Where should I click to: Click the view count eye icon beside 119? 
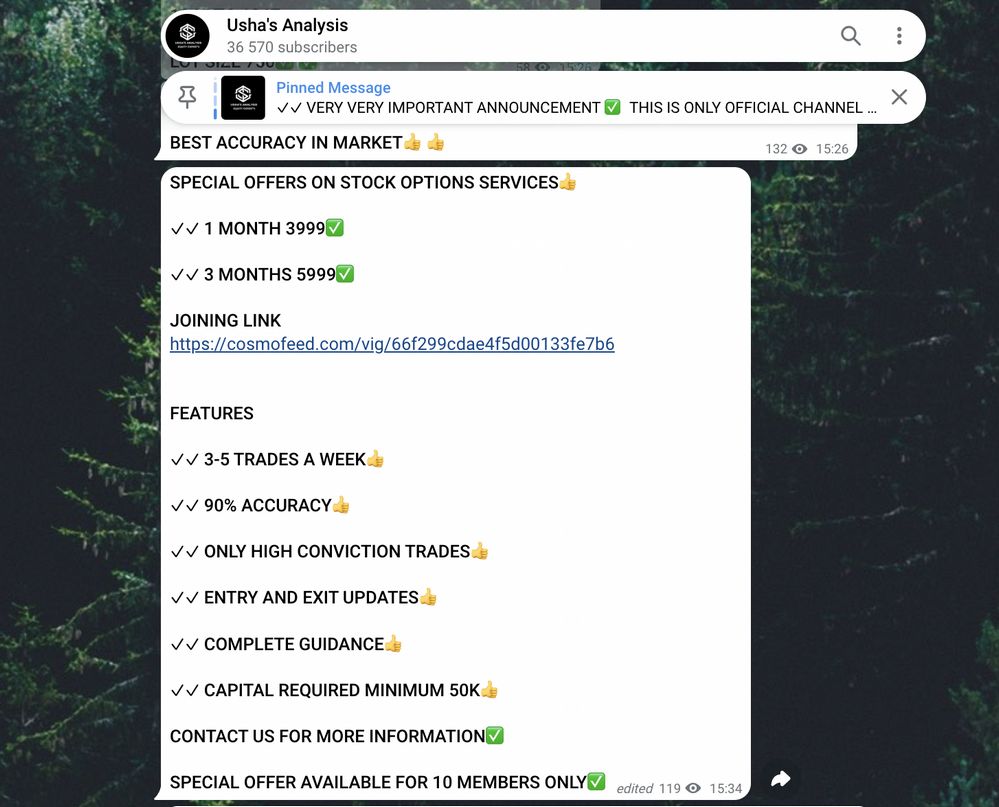click(693, 789)
